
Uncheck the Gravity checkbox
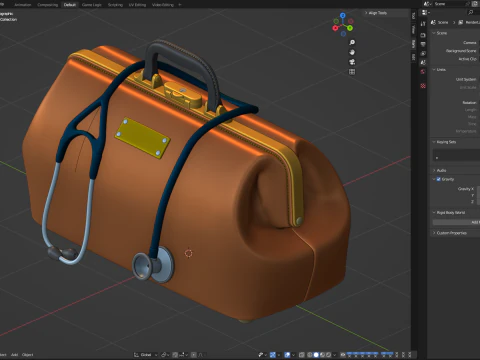(x=439, y=179)
